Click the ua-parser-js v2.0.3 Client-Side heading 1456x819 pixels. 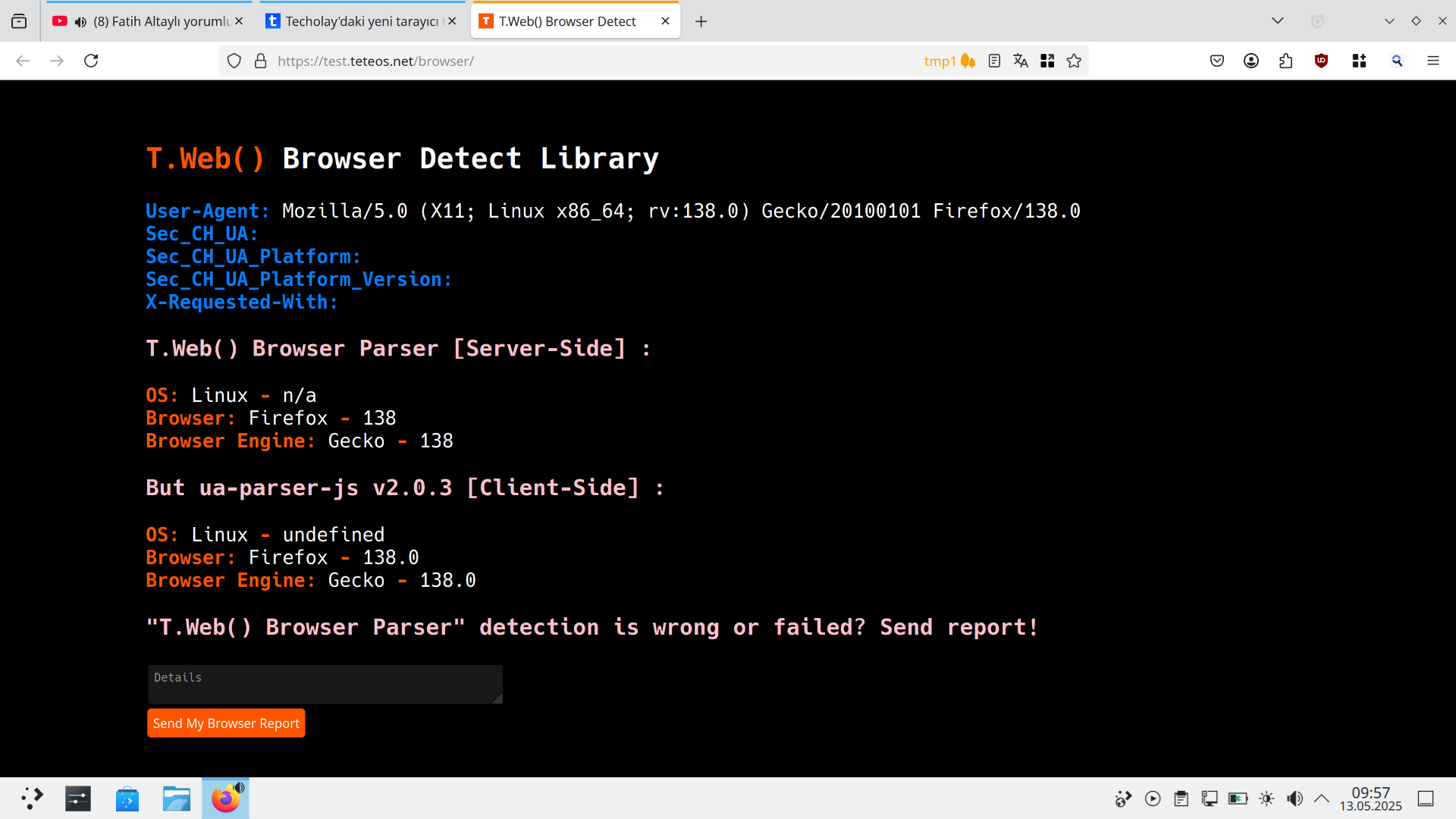(x=405, y=488)
